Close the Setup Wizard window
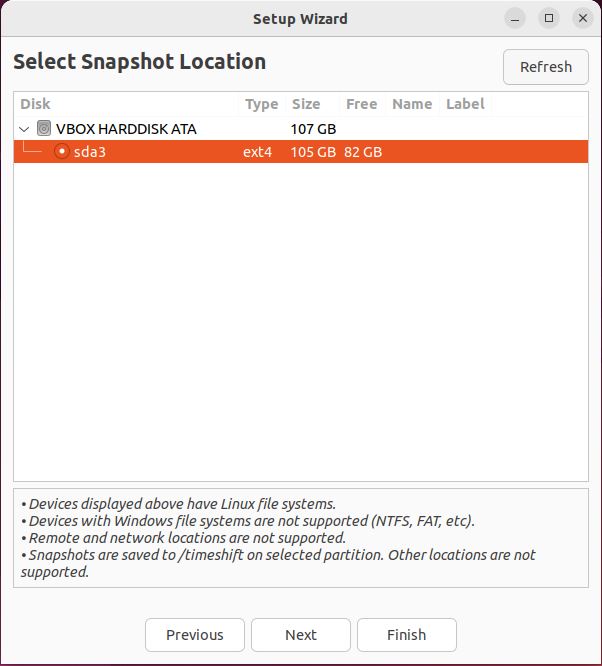Screen dimensions: 602x666 (x=583, y=18)
